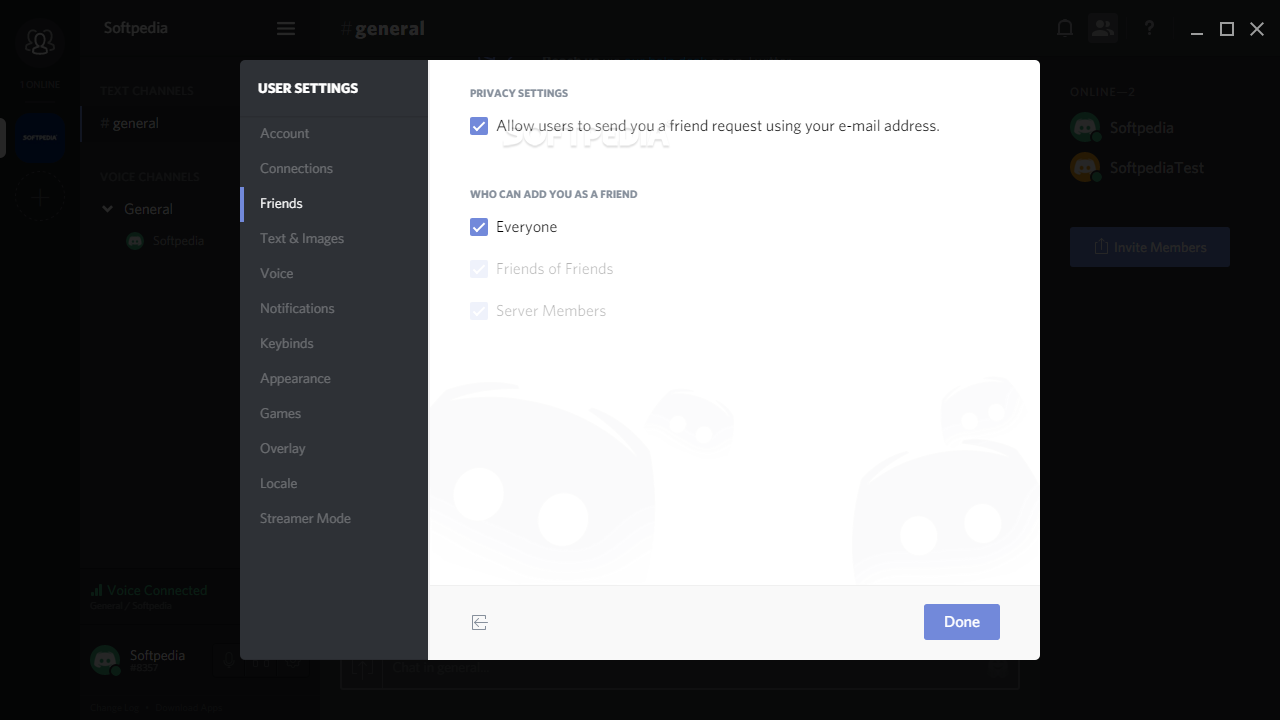Image resolution: width=1280 pixels, height=720 pixels.
Task: Click Softpedia user in General voice channel
Action: tap(166, 241)
